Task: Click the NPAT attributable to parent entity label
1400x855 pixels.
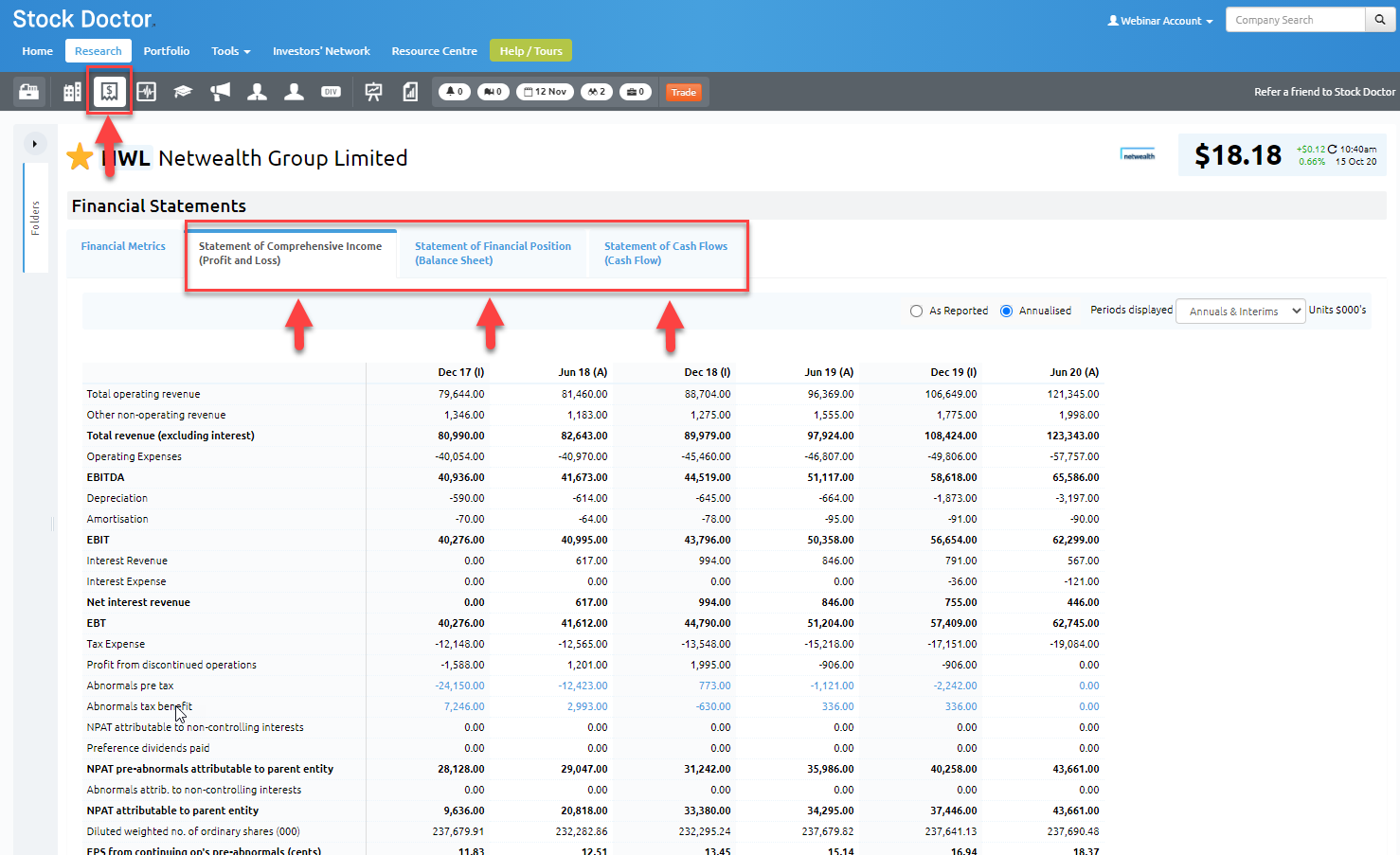Action: coord(172,810)
